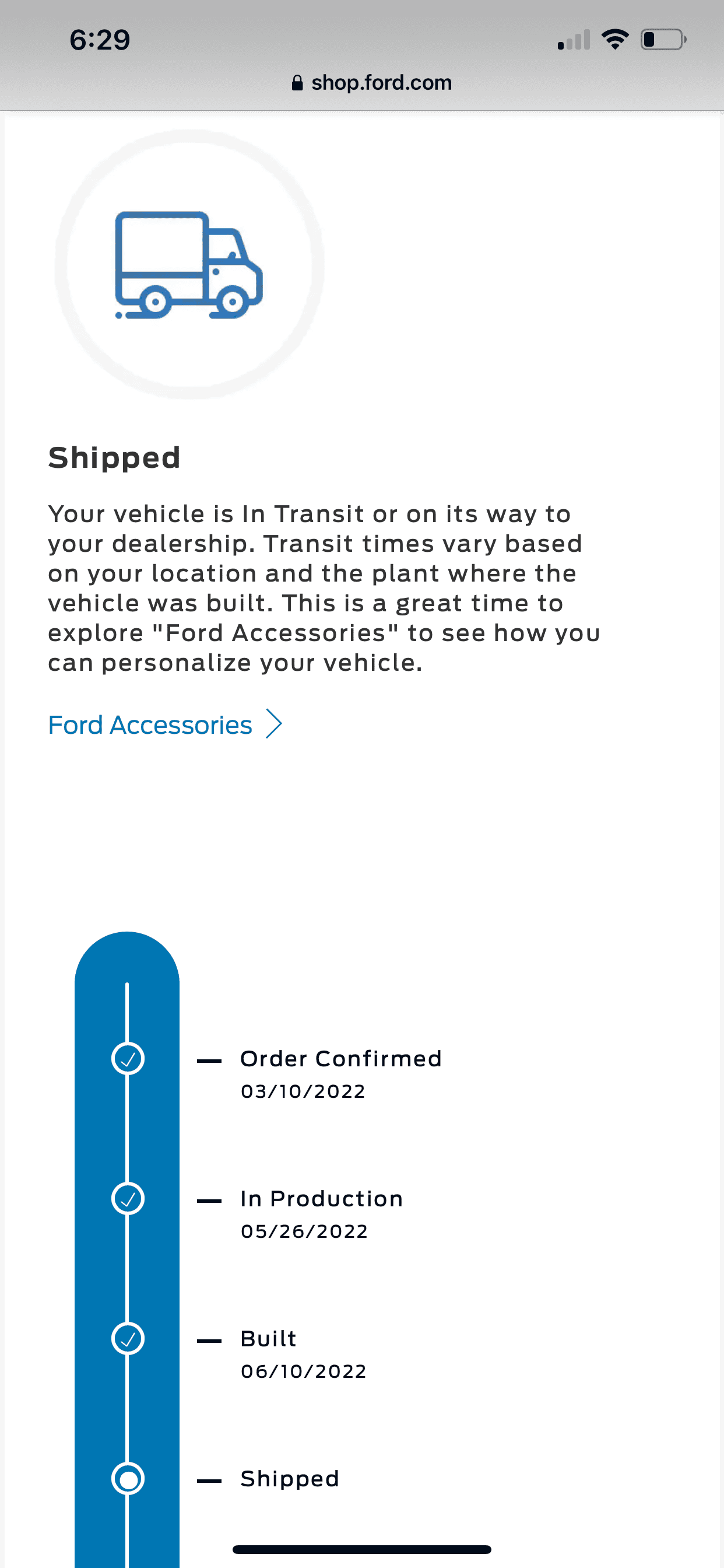Tap the home indicator bar at bottom
The width and height of the screenshot is (724, 1568).
pyautogui.click(x=361, y=1549)
